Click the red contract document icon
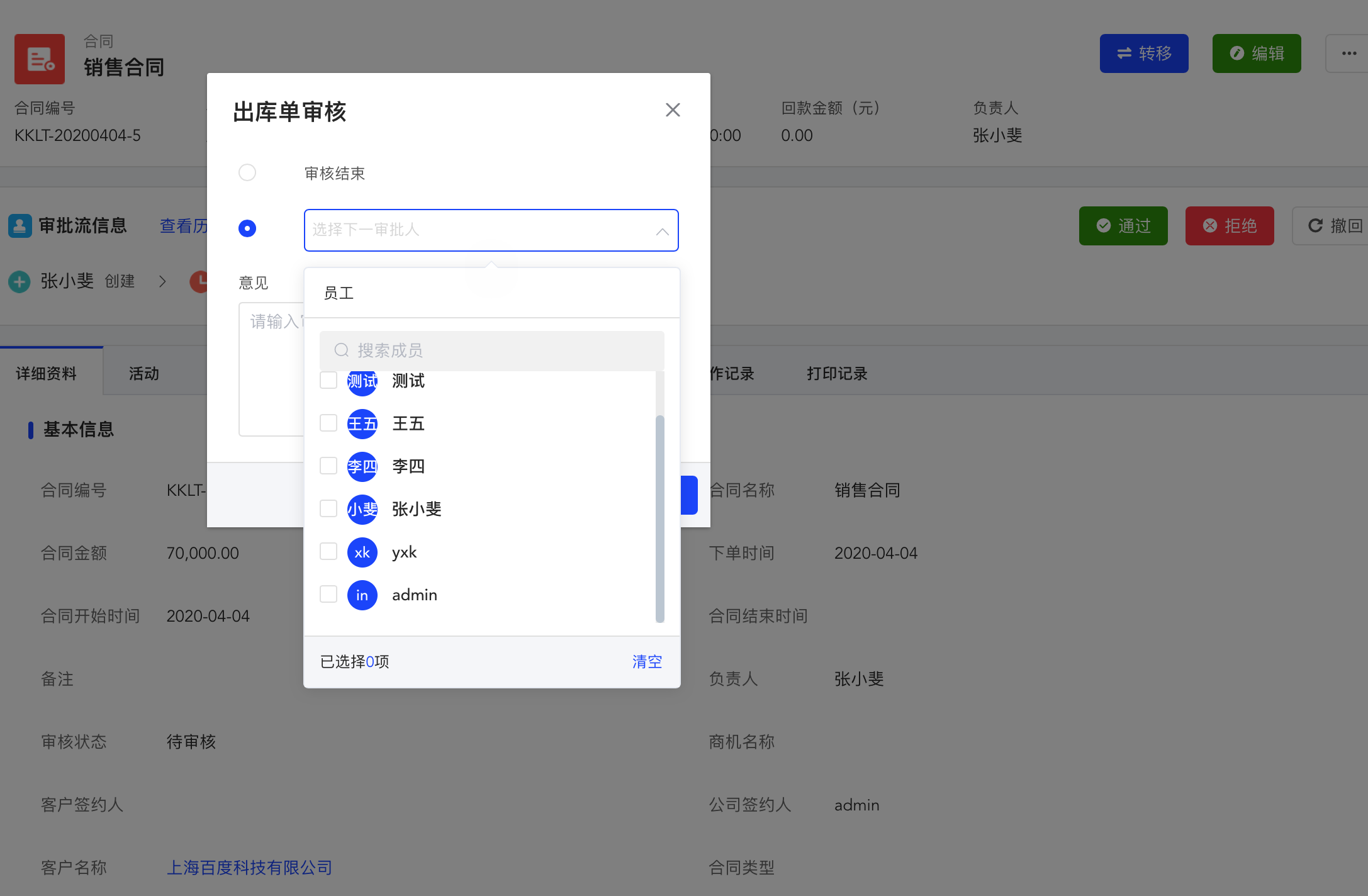This screenshot has height=896, width=1368. [x=40, y=59]
